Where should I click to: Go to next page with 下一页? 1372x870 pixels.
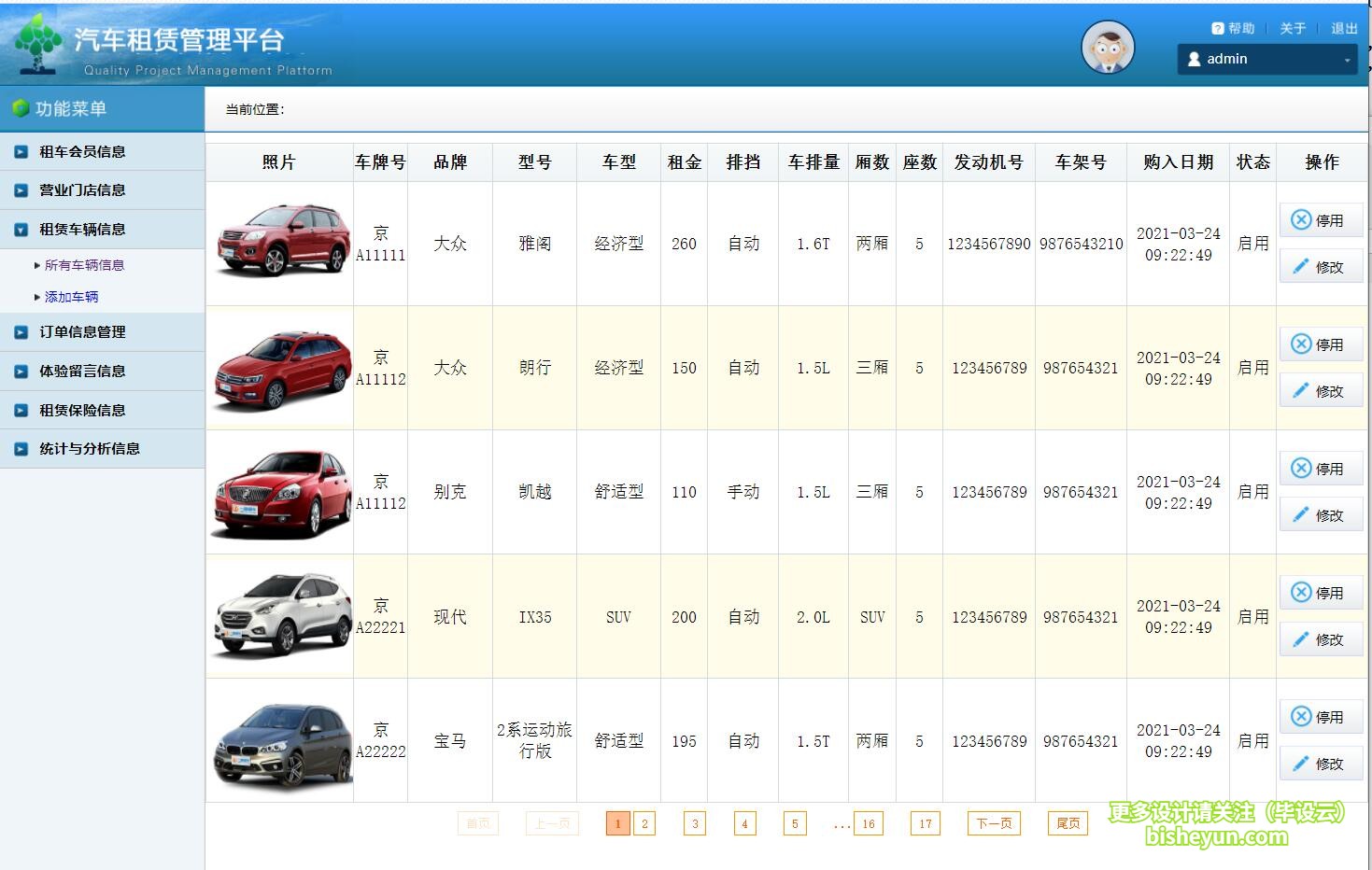[x=994, y=823]
